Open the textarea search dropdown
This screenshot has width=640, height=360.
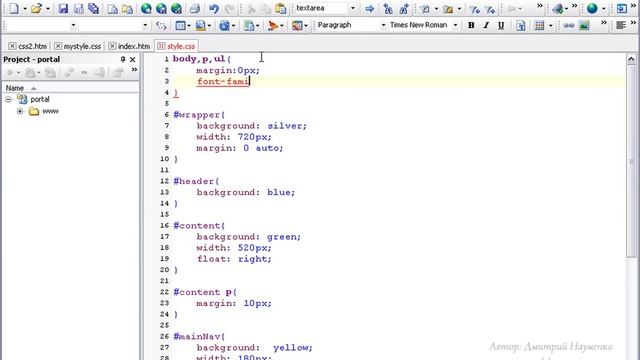pos(353,8)
